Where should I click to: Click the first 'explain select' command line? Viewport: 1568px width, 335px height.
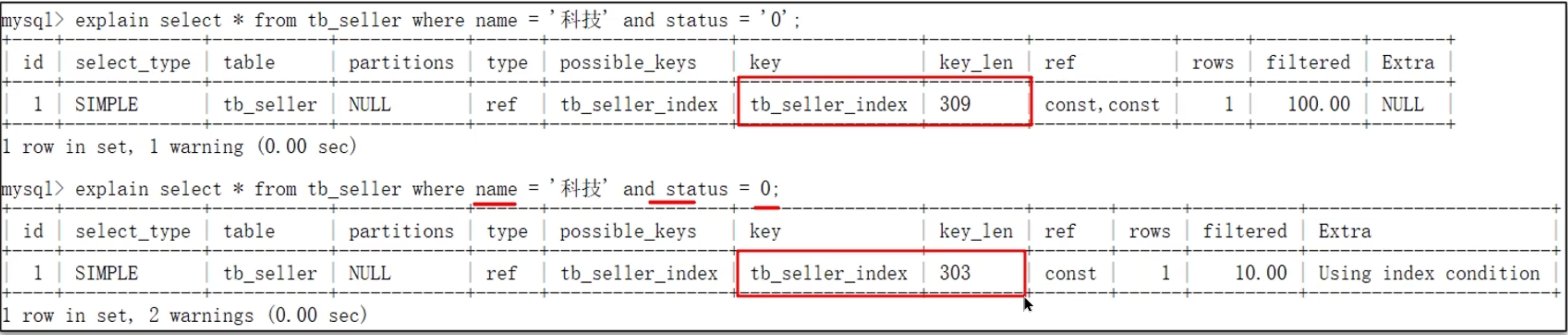tap(401, 21)
